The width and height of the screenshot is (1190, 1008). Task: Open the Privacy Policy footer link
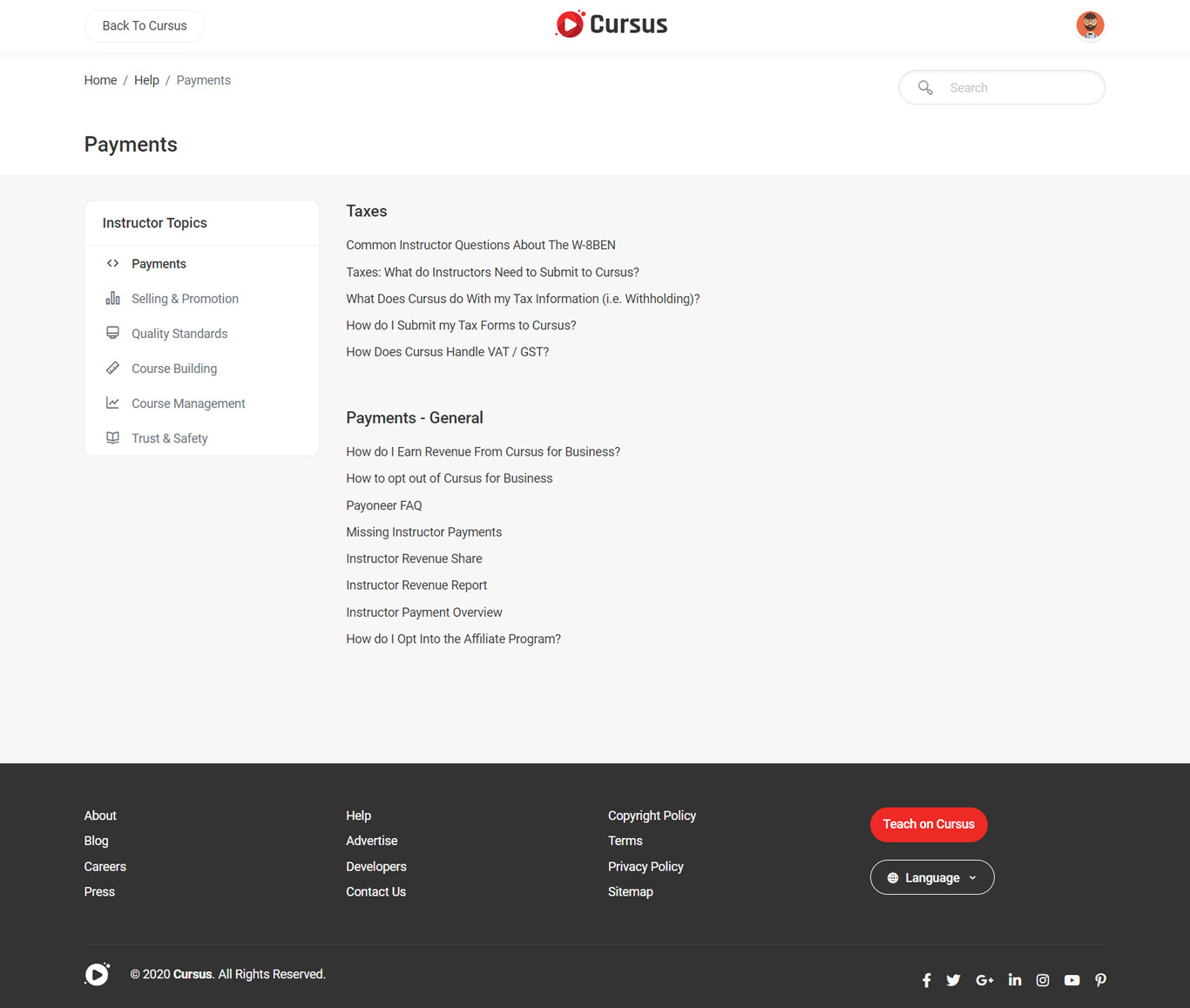[x=645, y=867]
